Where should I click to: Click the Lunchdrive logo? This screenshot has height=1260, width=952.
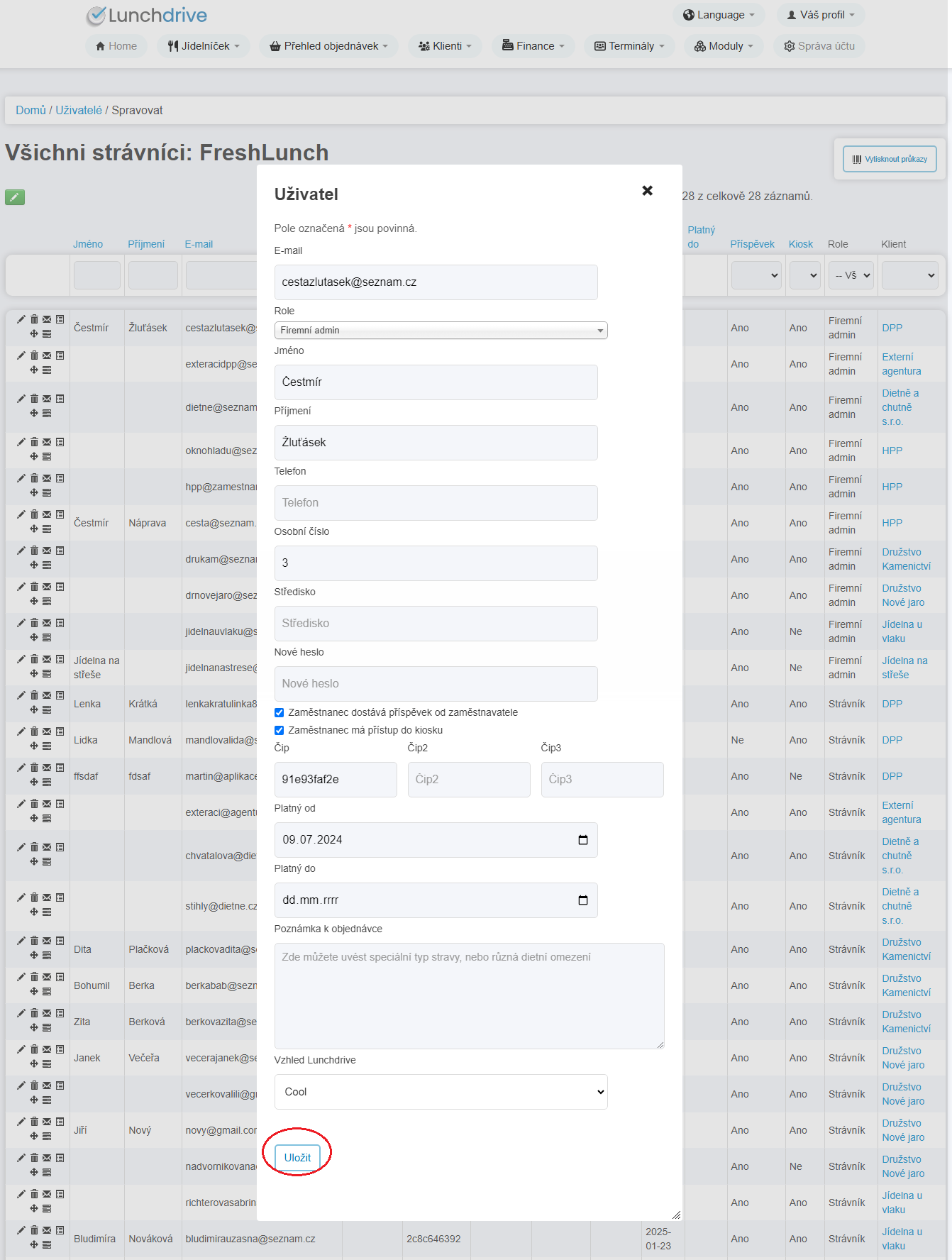pos(147,16)
